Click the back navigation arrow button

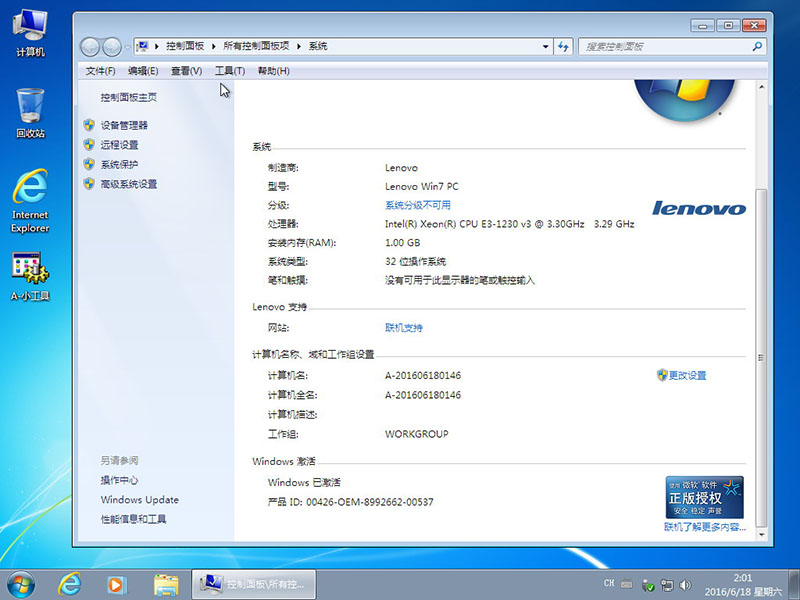coord(90,47)
